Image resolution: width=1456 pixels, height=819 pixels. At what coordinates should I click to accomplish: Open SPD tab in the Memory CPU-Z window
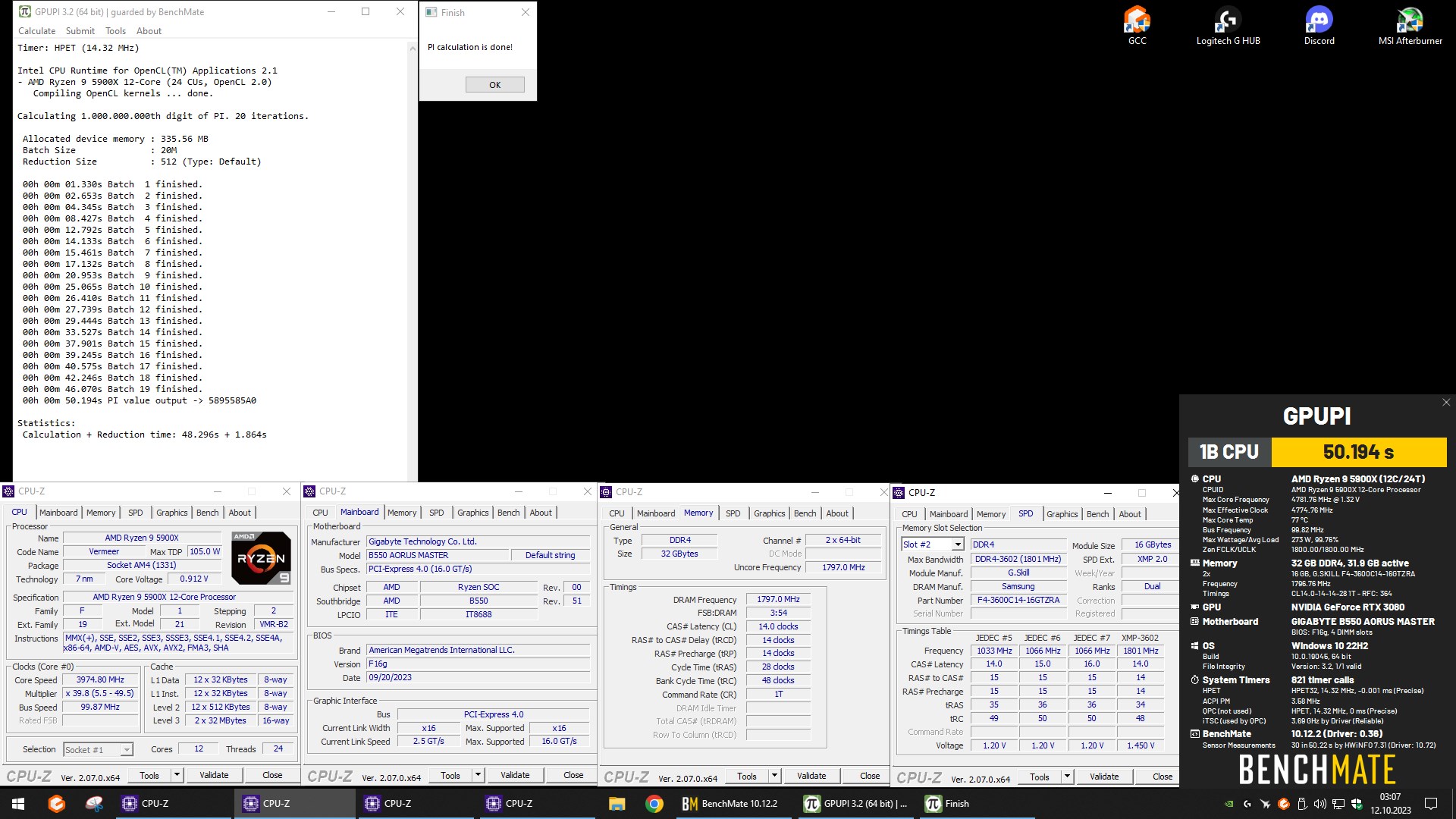tap(733, 513)
